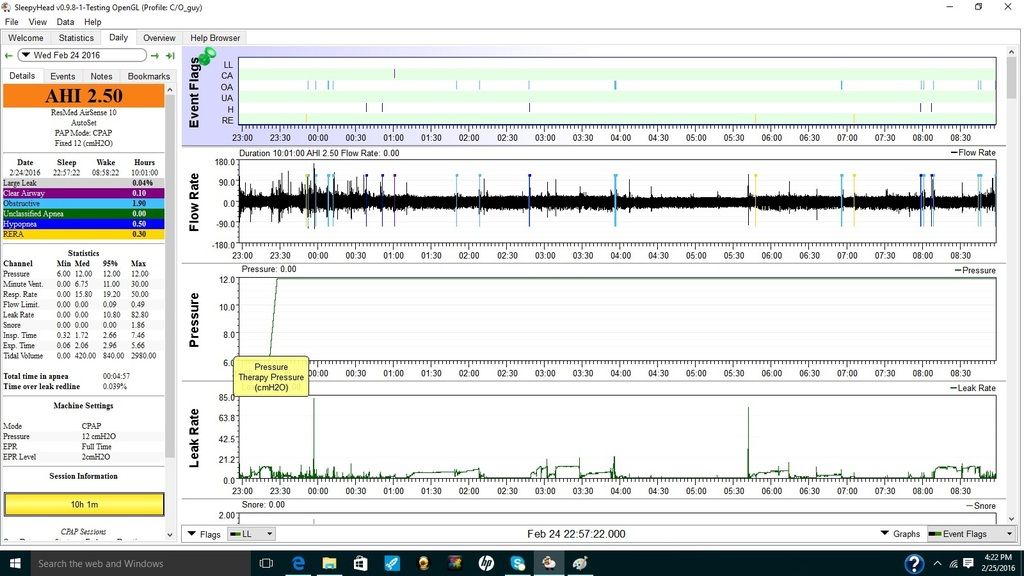The height and width of the screenshot is (576, 1024).
Task: Show the Bookmarks sub-tab
Action: pyautogui.click(x=148, y=76)
